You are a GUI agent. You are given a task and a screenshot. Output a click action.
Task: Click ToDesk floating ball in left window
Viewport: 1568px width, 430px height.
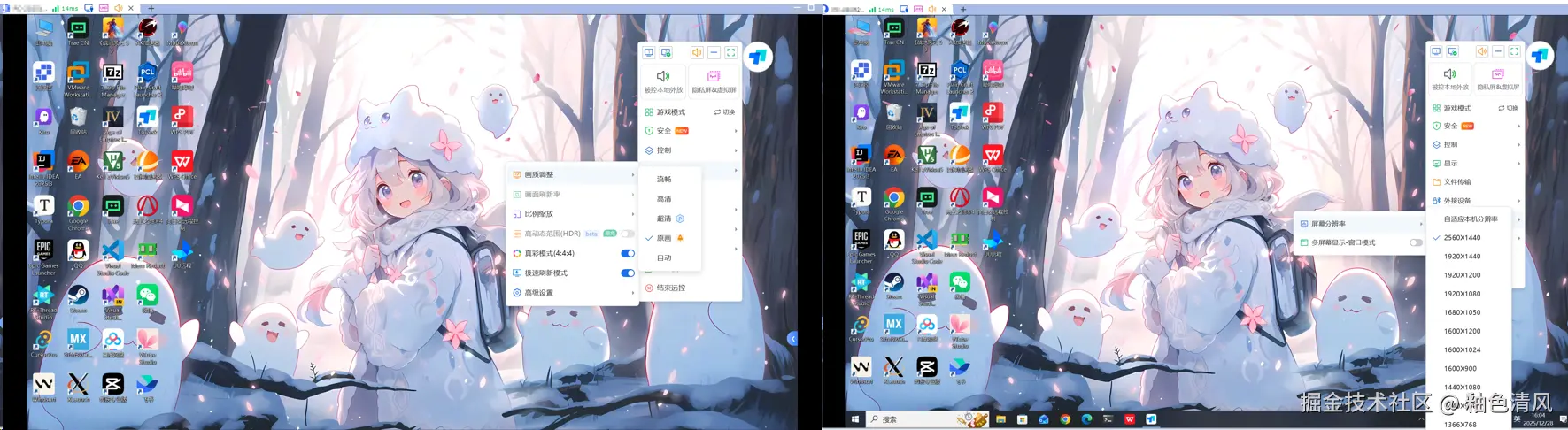coord(757,58)
